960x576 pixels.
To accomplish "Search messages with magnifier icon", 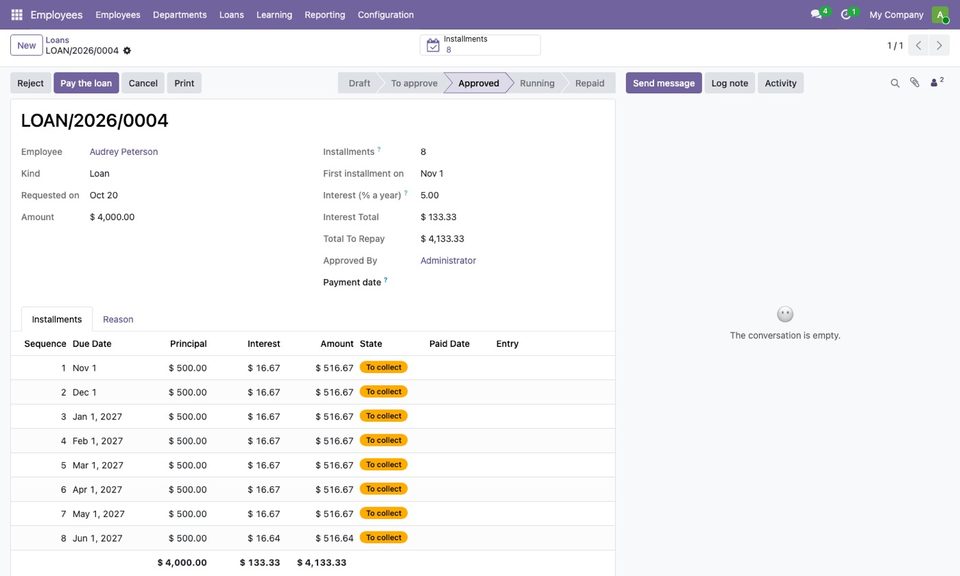I will (894, 83).
